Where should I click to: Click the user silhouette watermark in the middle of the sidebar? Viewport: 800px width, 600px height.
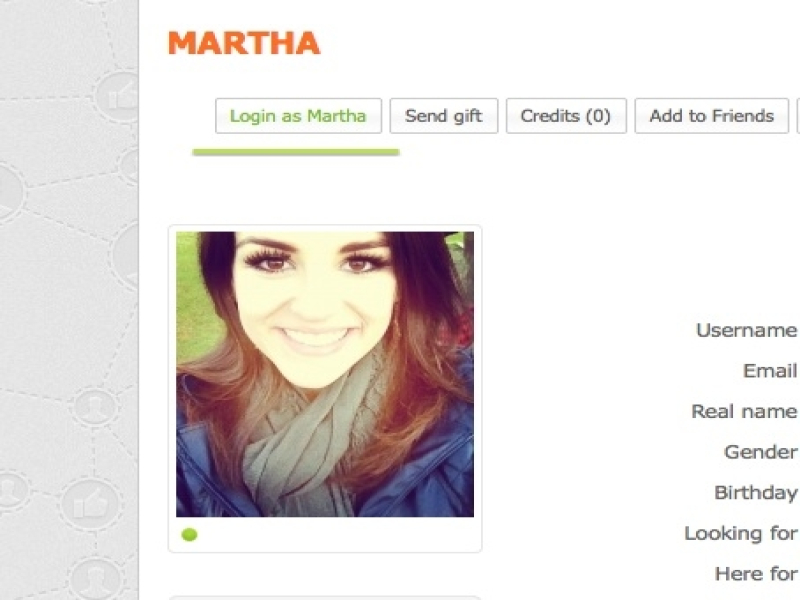point(95,405)
